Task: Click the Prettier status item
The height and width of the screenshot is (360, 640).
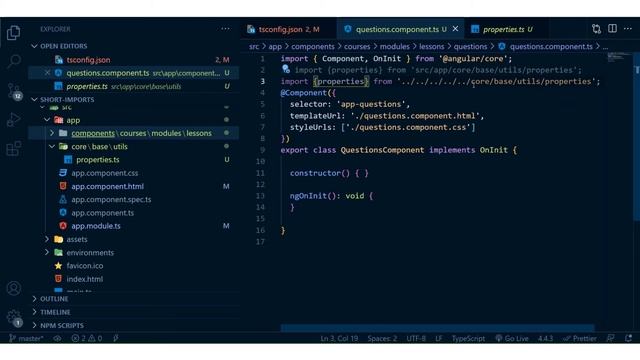Action: click(580, 338)
